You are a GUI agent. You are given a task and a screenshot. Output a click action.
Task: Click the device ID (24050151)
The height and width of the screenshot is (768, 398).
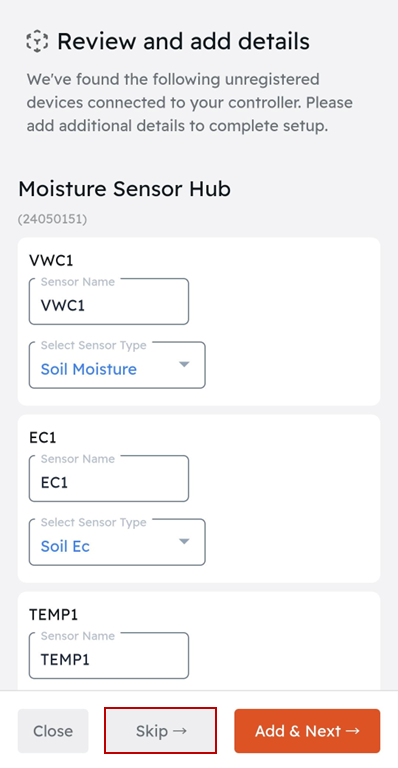click(52, 219)
